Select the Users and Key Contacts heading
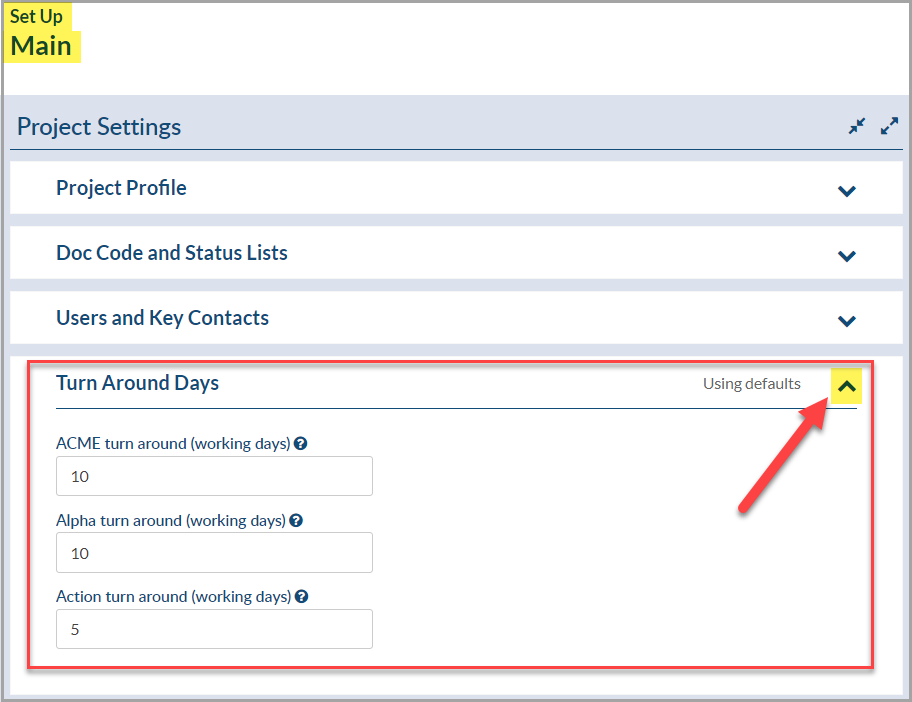The height and width of the screenshot is (702, 912). tap(162, 318)
